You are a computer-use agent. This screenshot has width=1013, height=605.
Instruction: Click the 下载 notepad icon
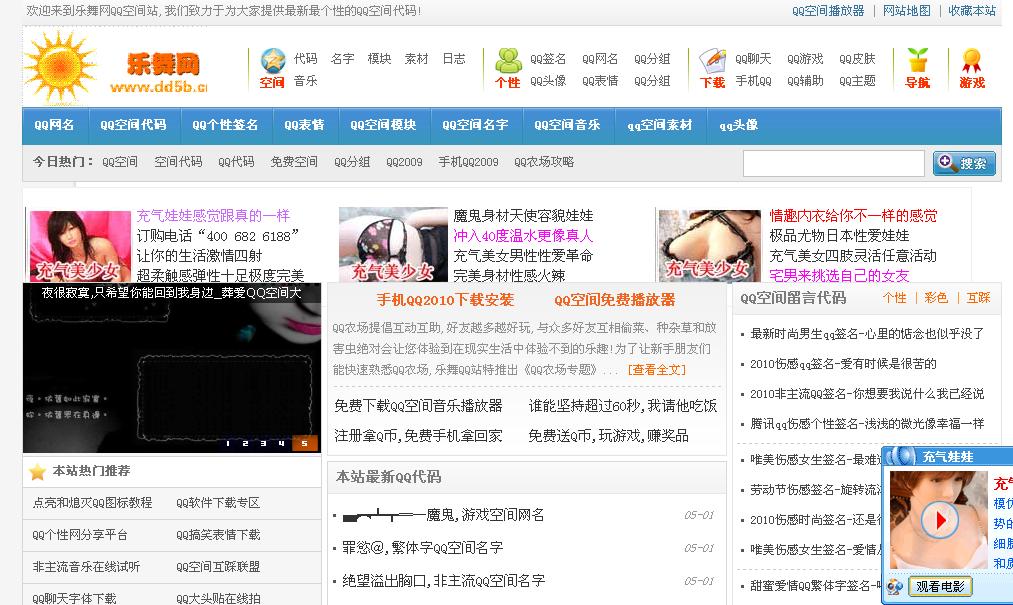pos(712,61)
